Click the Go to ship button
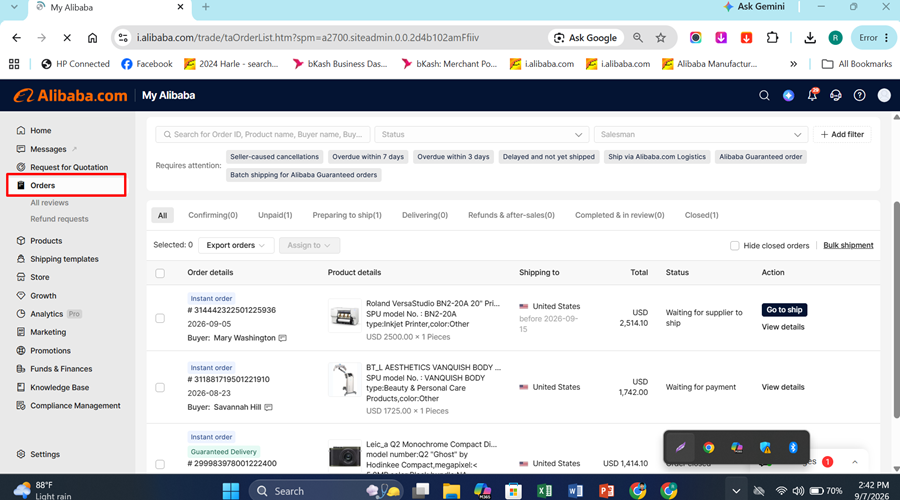900x500 pixels. pos(784,310)
